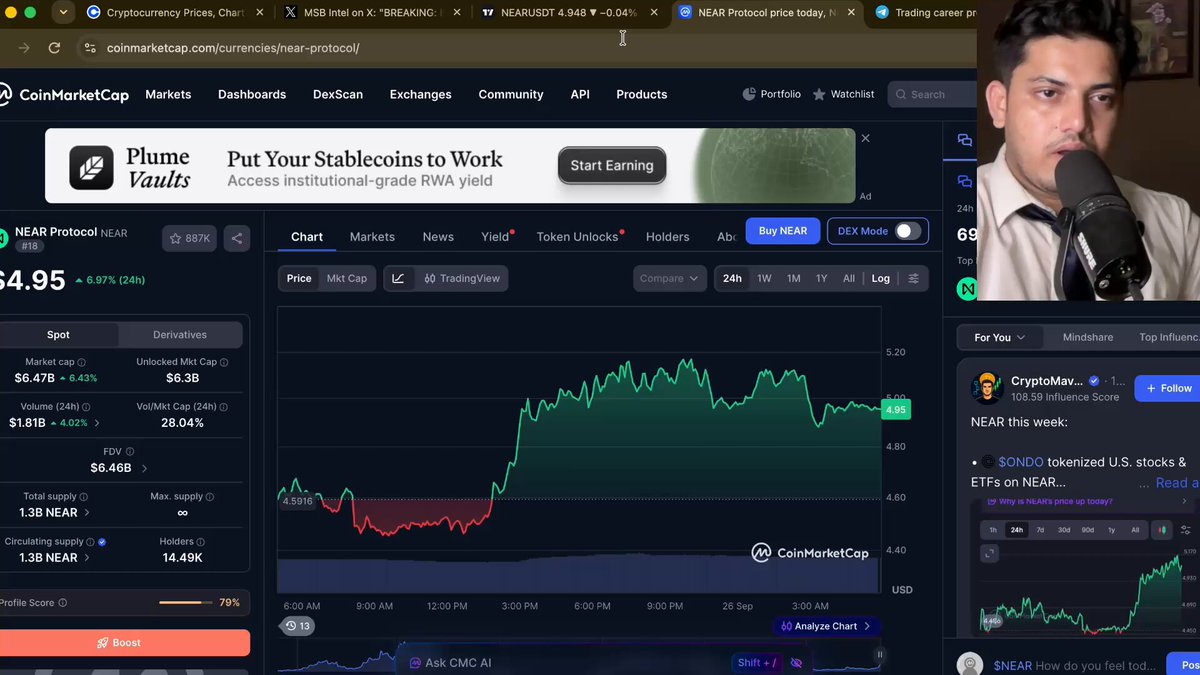Open the tab list chevron button

[x=63, y=13]
